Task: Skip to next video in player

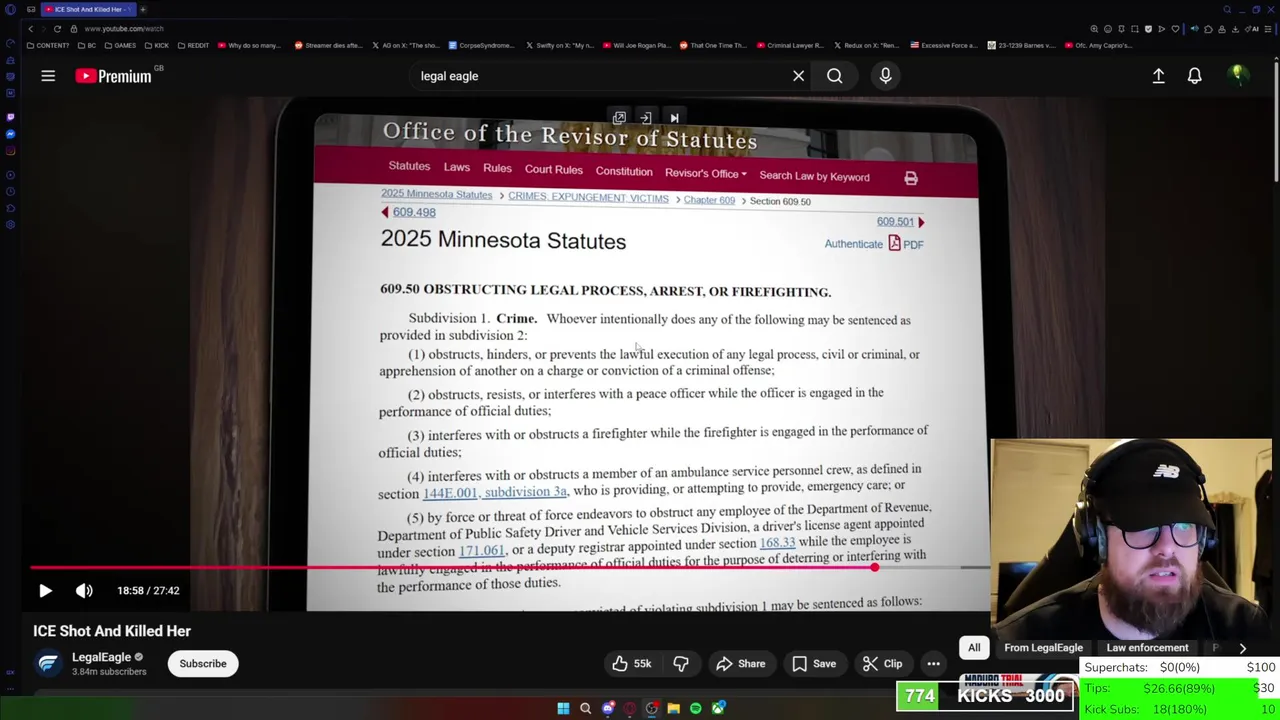Action: pyautogui.click(x=674, y=118)
